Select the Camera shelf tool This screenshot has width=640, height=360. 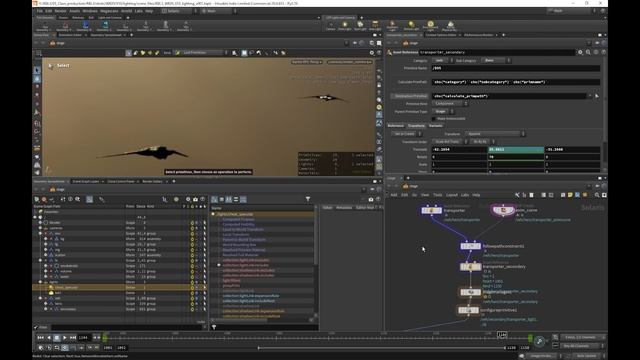(331, 26)
